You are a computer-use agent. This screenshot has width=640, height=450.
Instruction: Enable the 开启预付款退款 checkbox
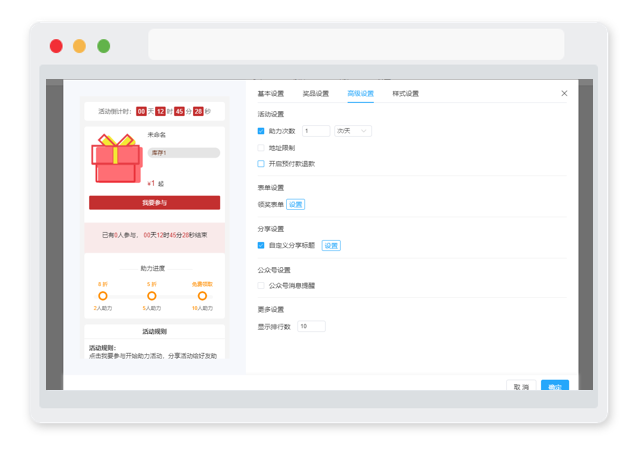coord(261,164)
